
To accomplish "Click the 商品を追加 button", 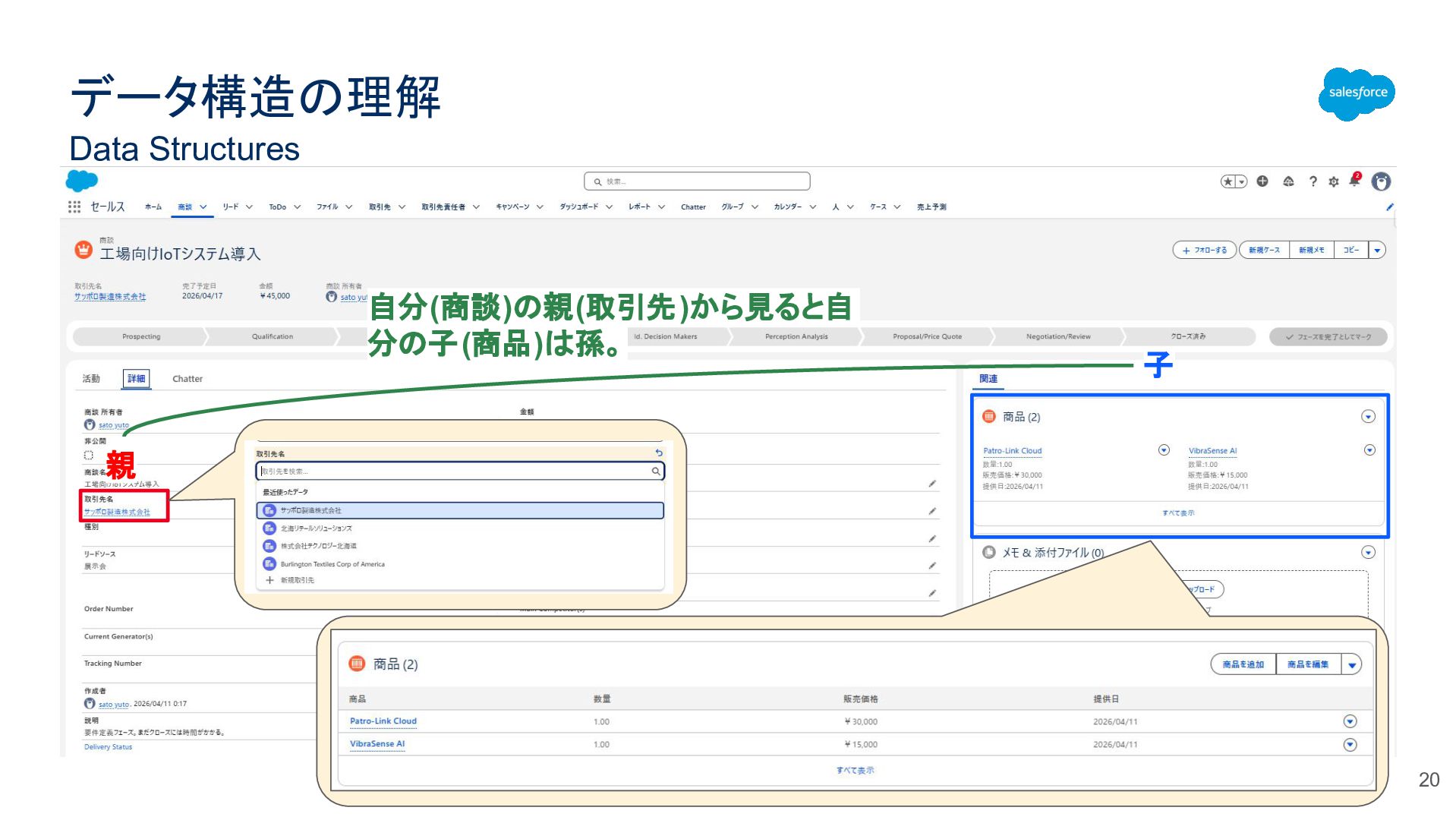I will (1243, 664).
